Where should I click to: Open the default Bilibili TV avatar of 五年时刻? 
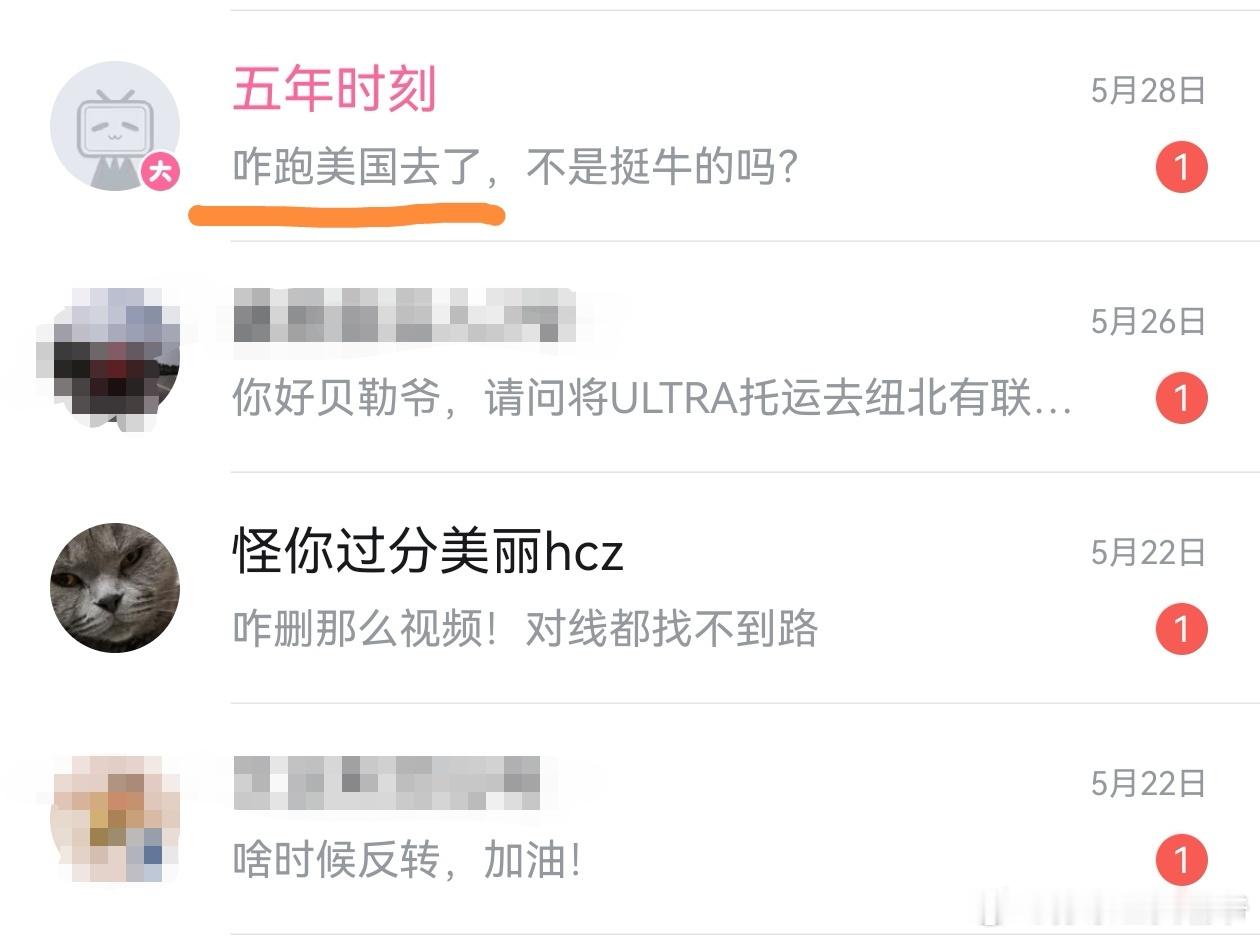pos(115,126)
